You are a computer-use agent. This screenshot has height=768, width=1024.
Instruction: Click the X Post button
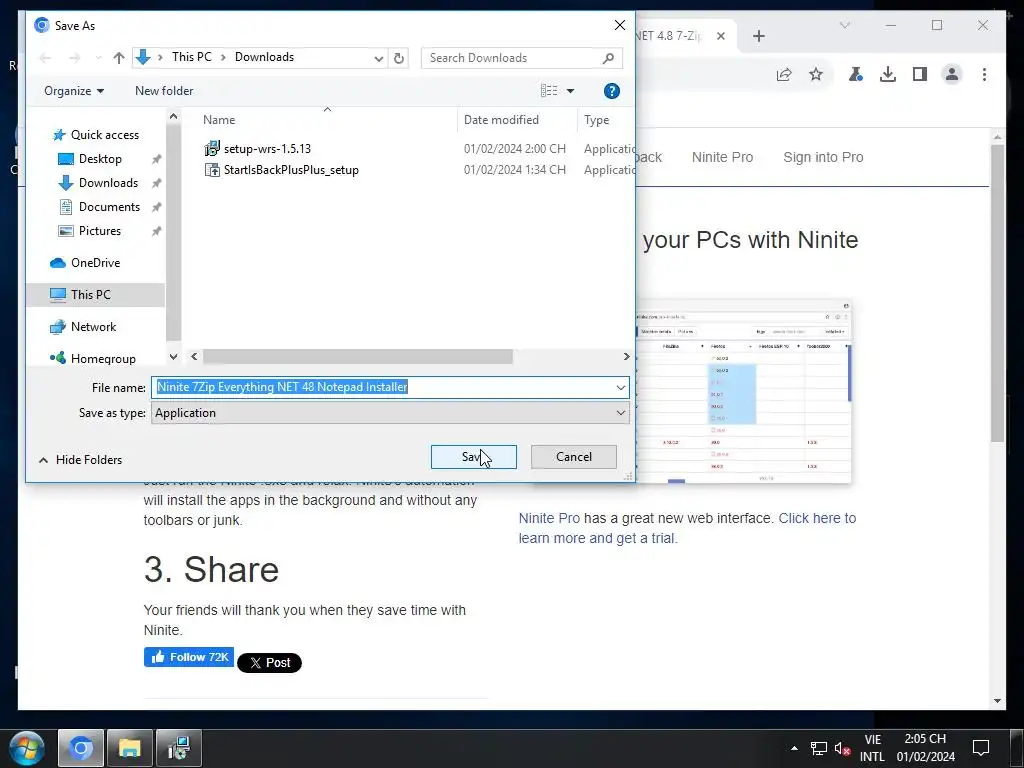pos(269,663)
